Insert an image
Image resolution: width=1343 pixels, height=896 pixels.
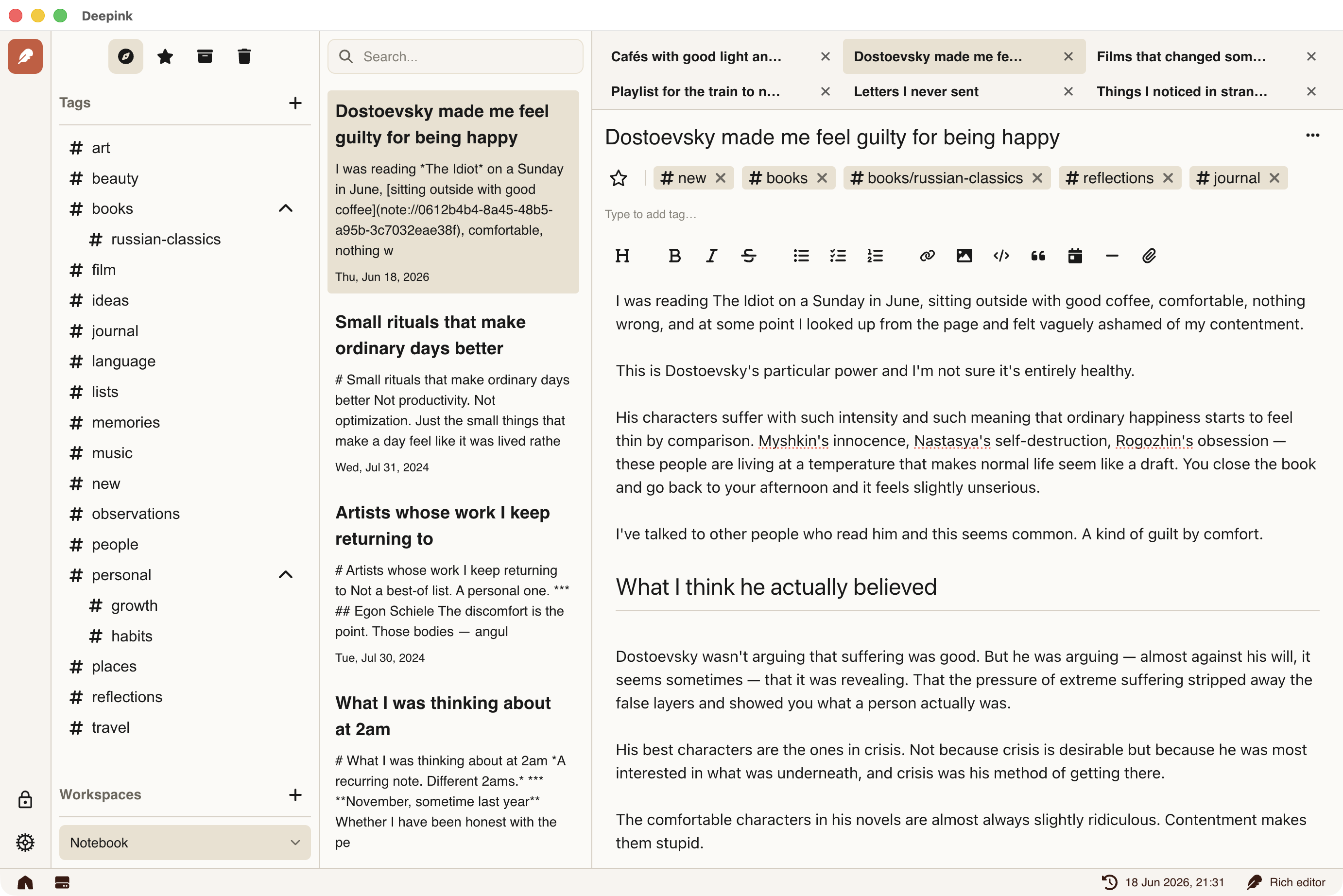(964, 256)
